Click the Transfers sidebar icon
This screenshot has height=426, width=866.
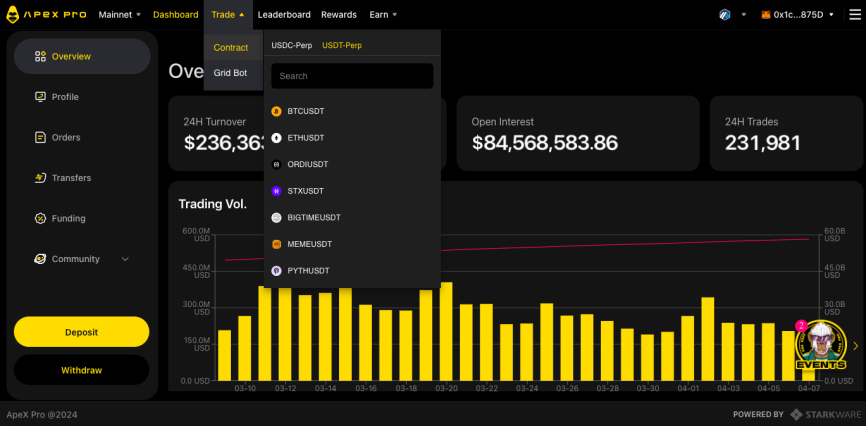tap(40, 178)
